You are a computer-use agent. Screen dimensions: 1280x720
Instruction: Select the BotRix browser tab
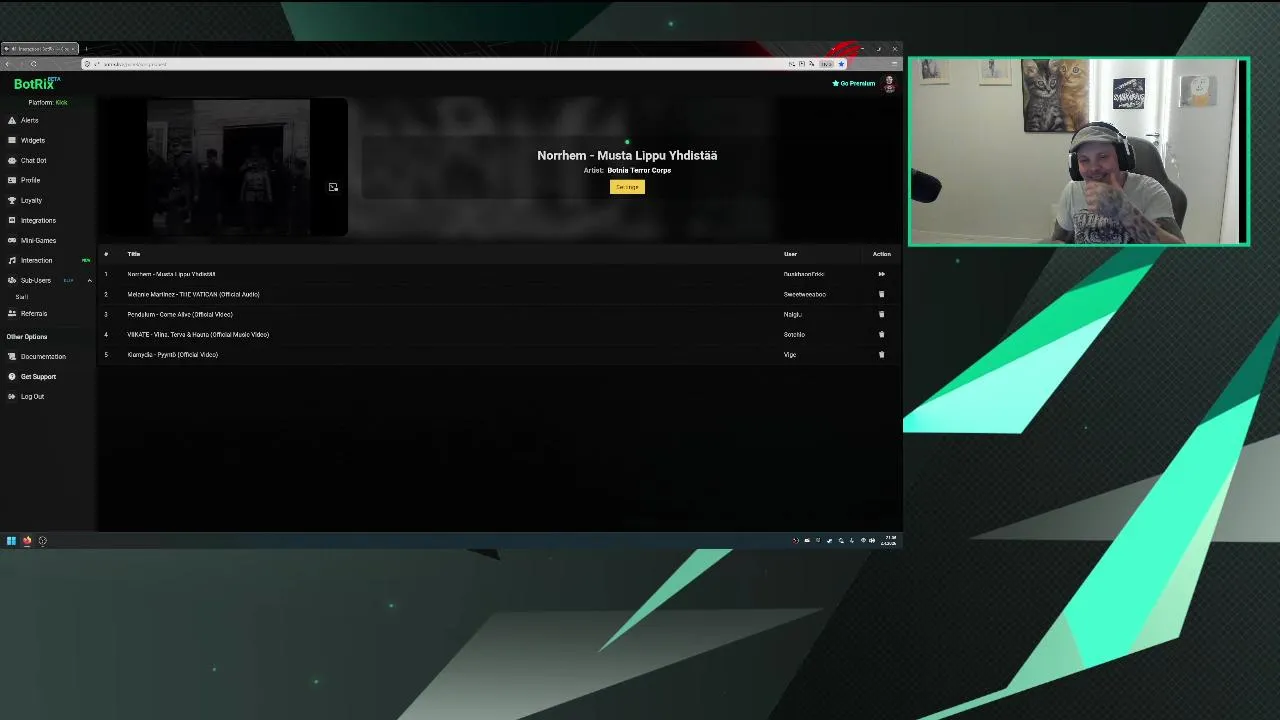click(x=39, y=48)
